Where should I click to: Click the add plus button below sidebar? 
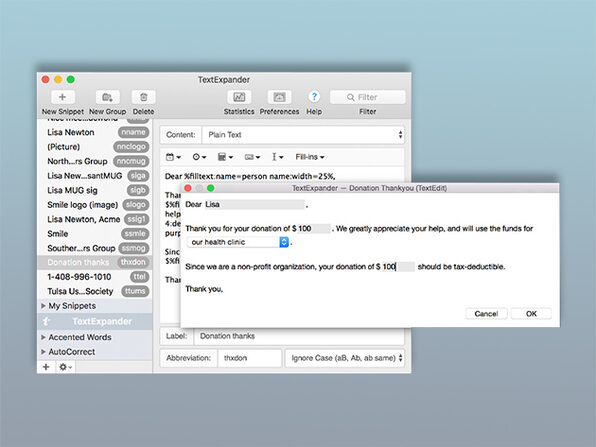click(x=46, y=367)
